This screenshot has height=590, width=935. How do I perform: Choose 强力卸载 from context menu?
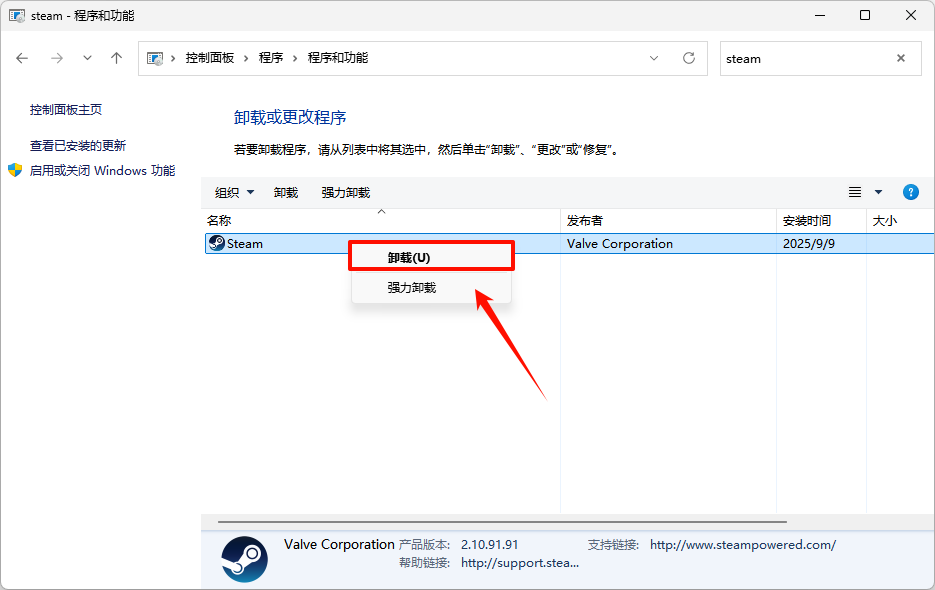pos(431,288)
